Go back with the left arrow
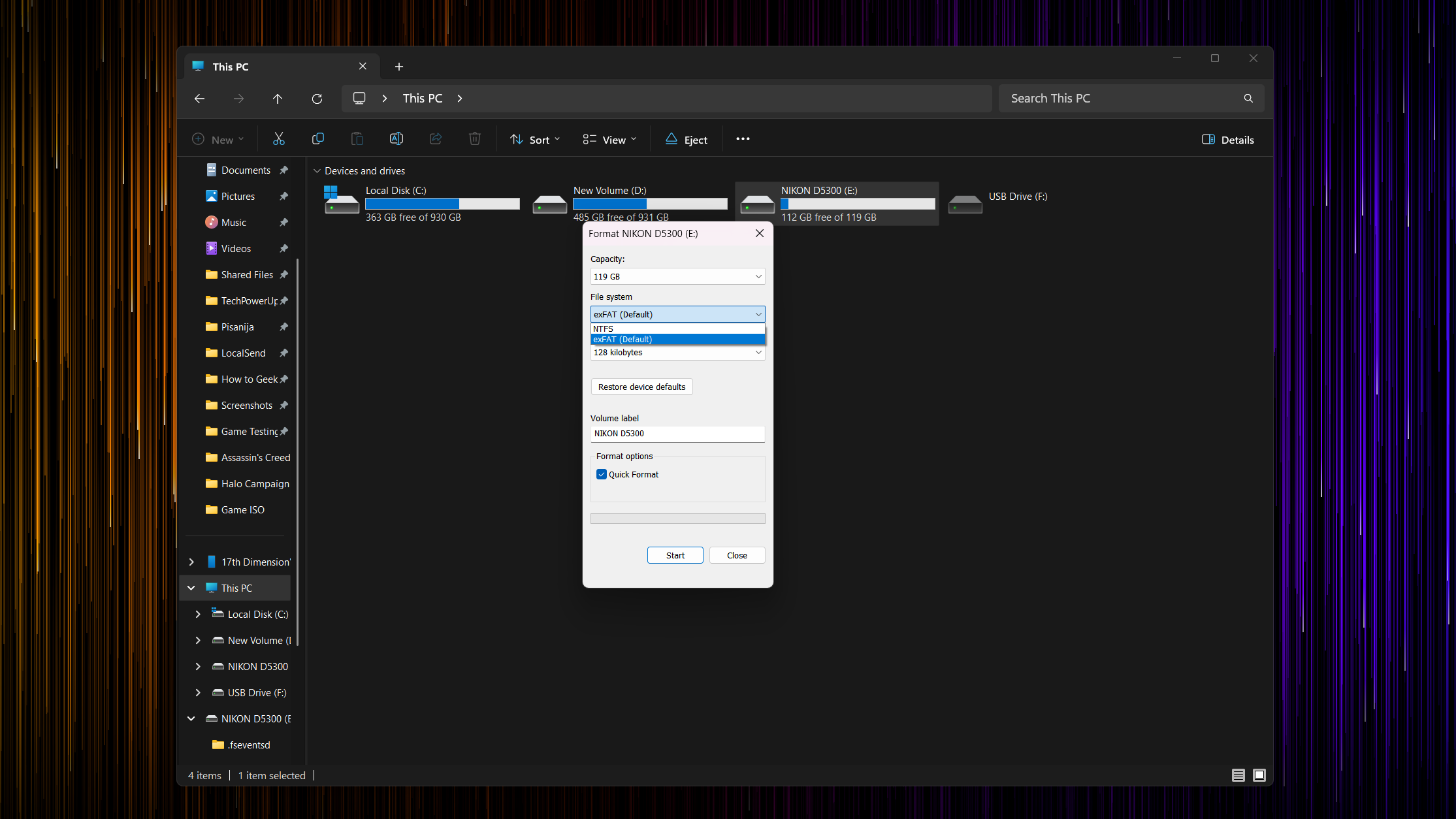 [200, 99]
